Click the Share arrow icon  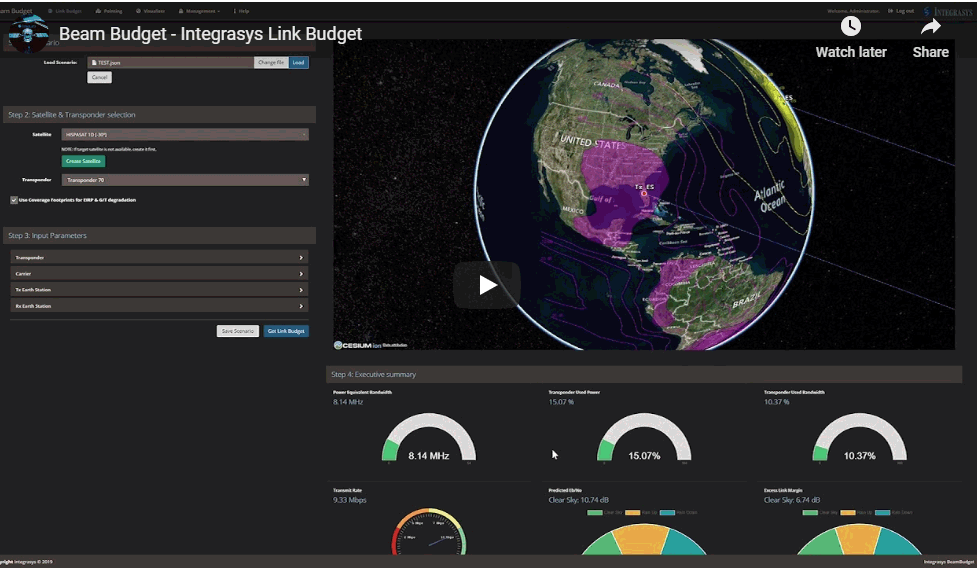click(x=930, y=27)
